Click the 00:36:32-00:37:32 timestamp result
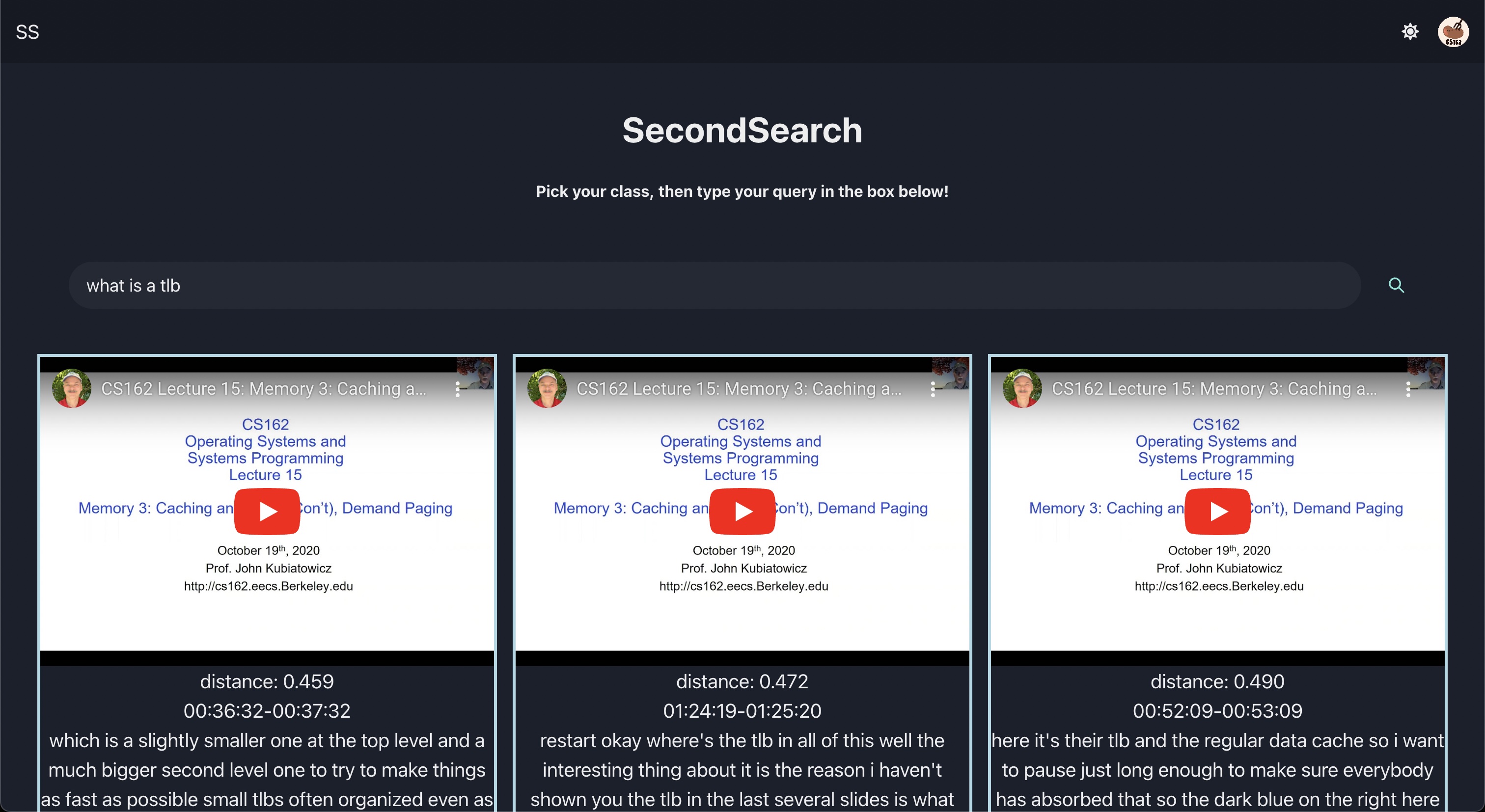 click(267, 710)
